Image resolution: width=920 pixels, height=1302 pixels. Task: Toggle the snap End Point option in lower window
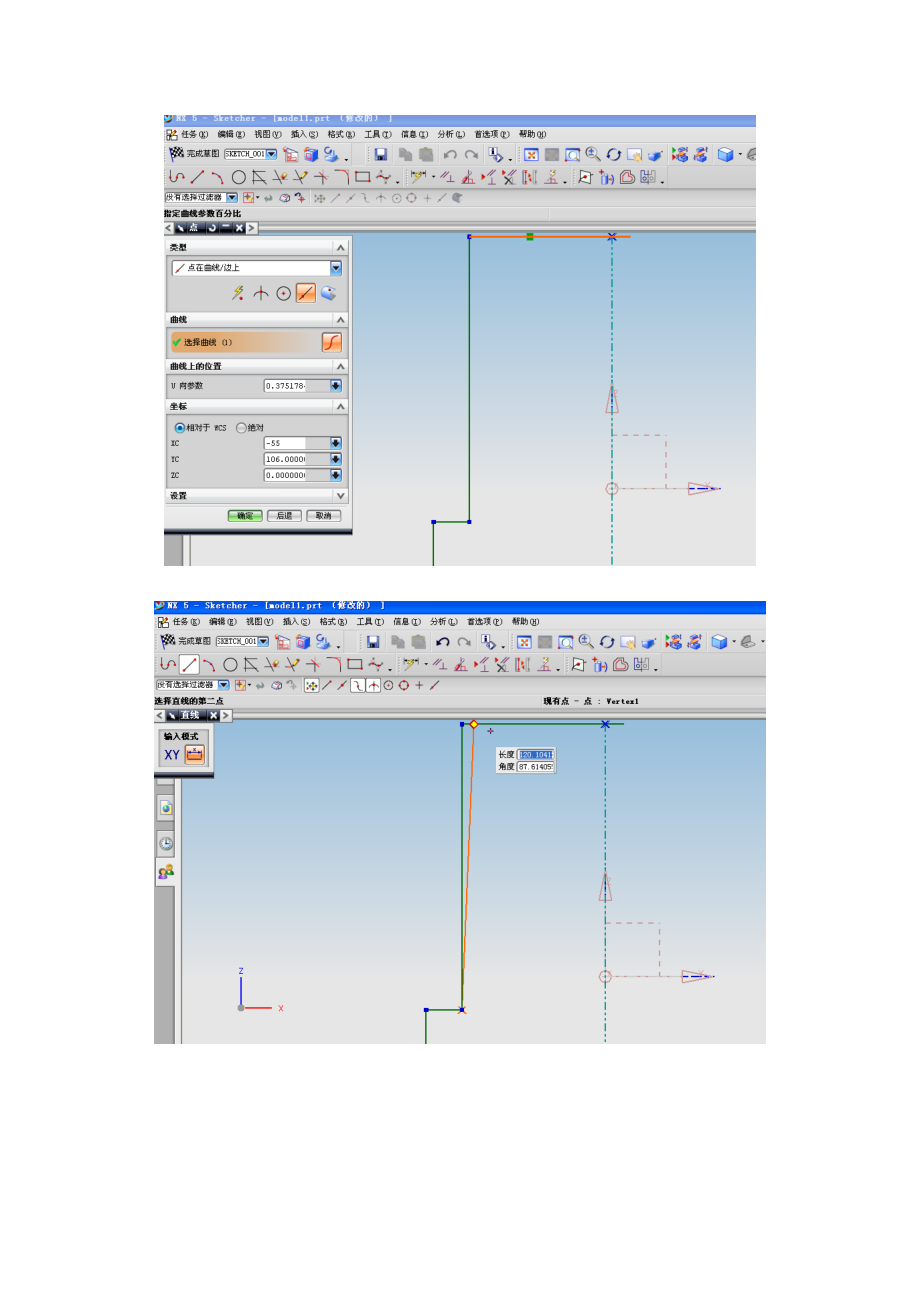326,685
